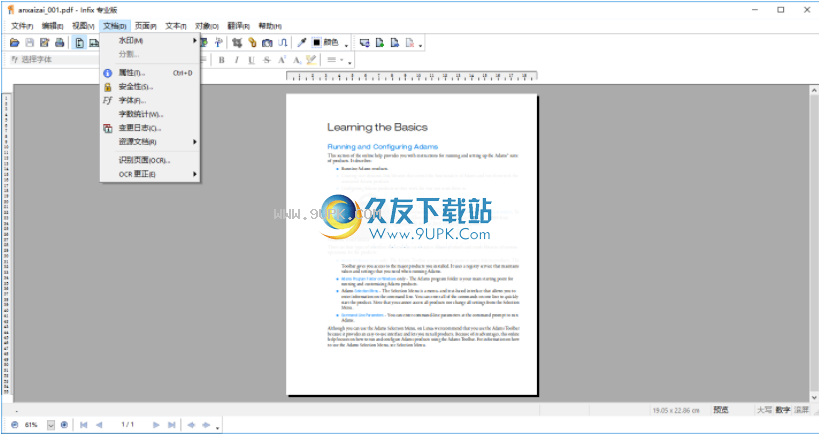Click the text highlight marker icon
Viewport: 819px width, 434px height.
[x=311, y=60]
